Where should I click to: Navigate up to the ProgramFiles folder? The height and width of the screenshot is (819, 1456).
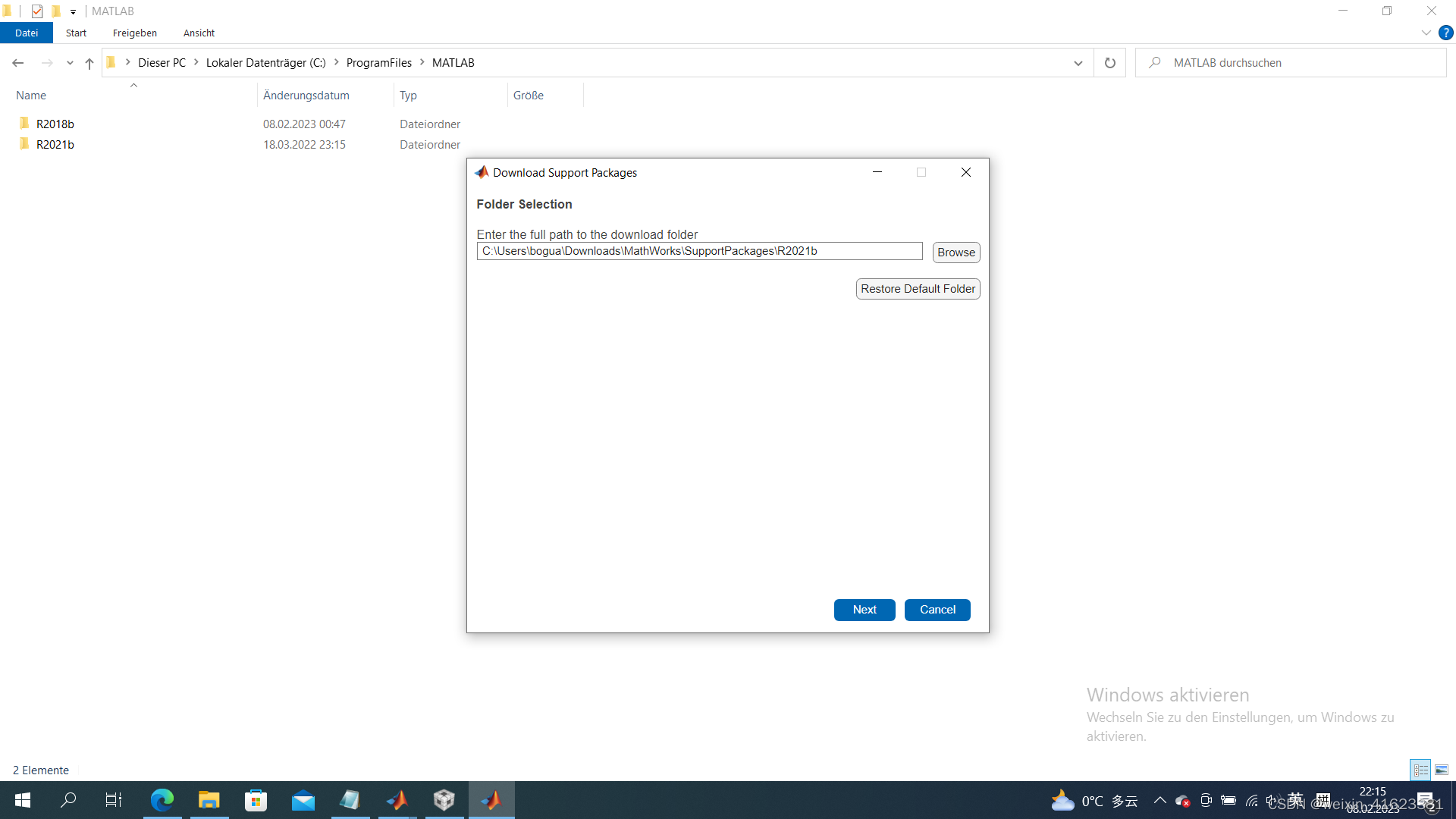coord(89,64)
